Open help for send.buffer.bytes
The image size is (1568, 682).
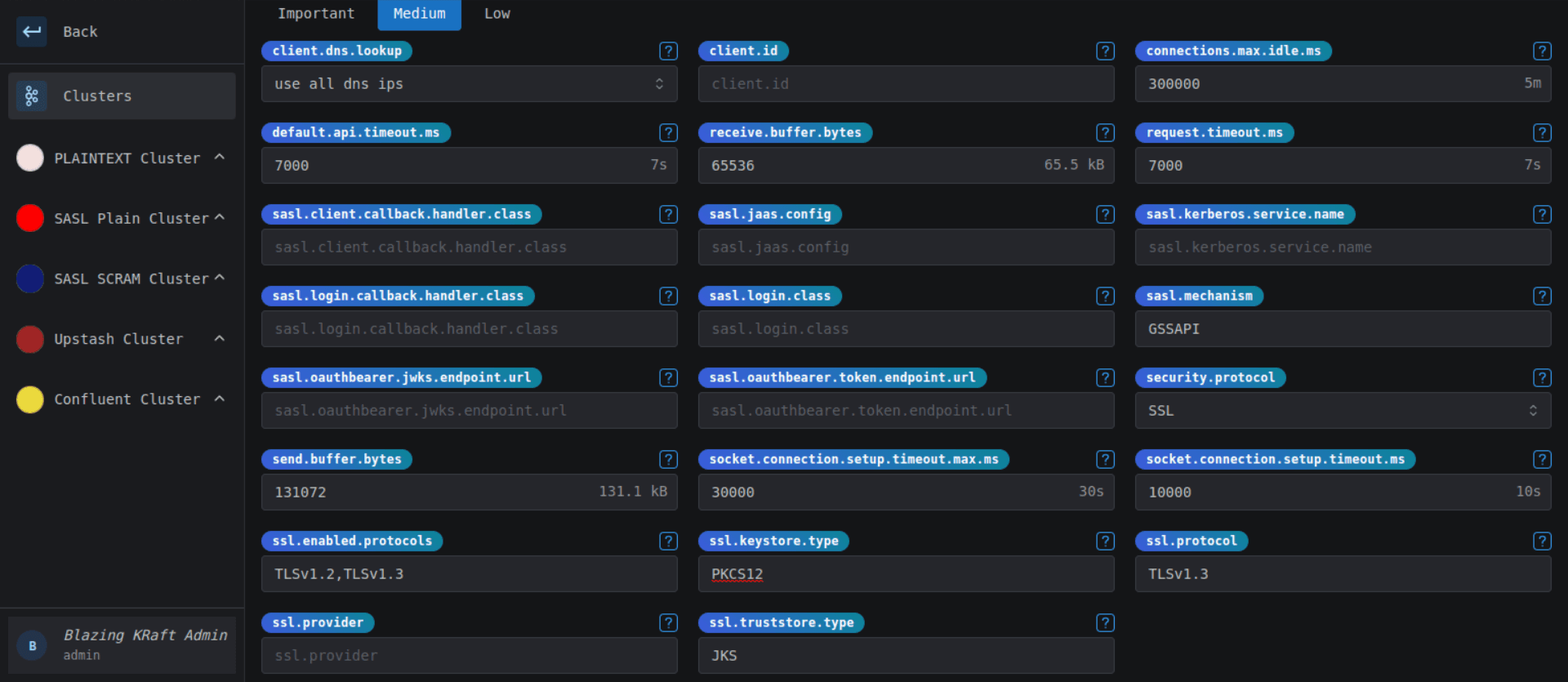coord(668,459)
